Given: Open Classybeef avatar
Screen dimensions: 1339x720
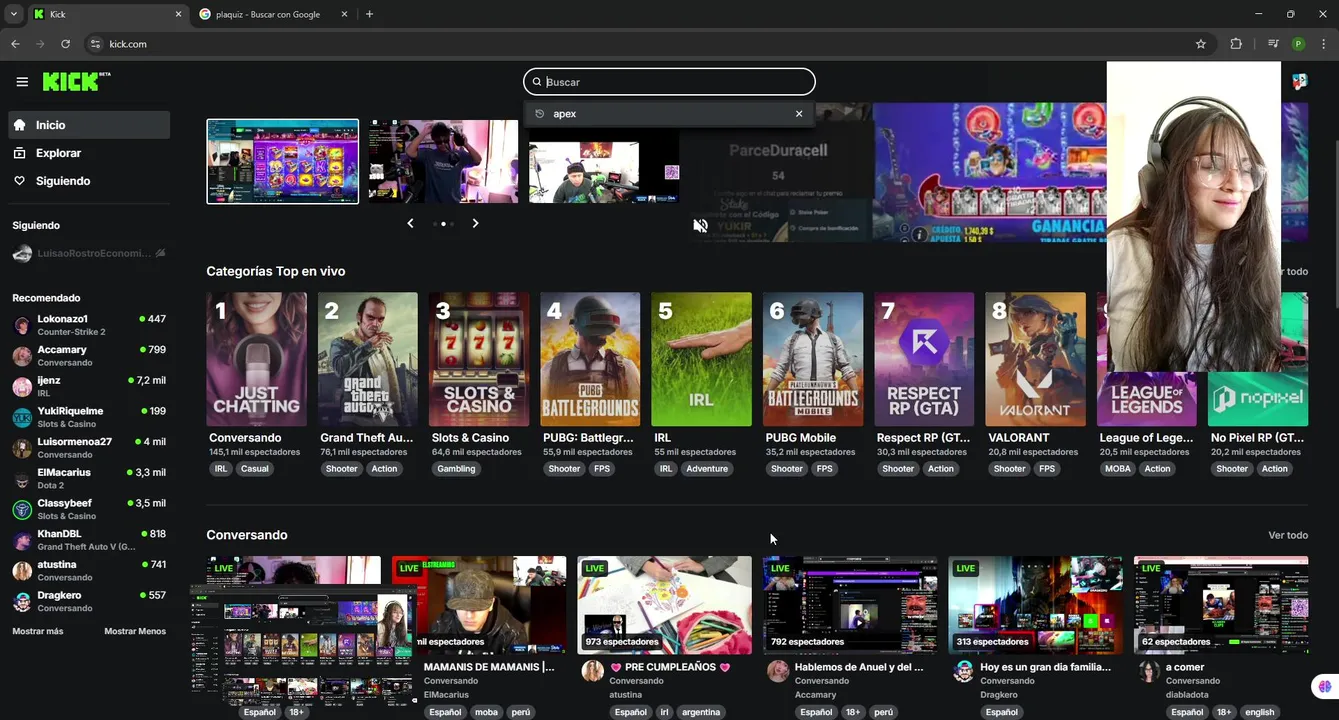Looking at the screenshot, I should click(x=22, y=510).
